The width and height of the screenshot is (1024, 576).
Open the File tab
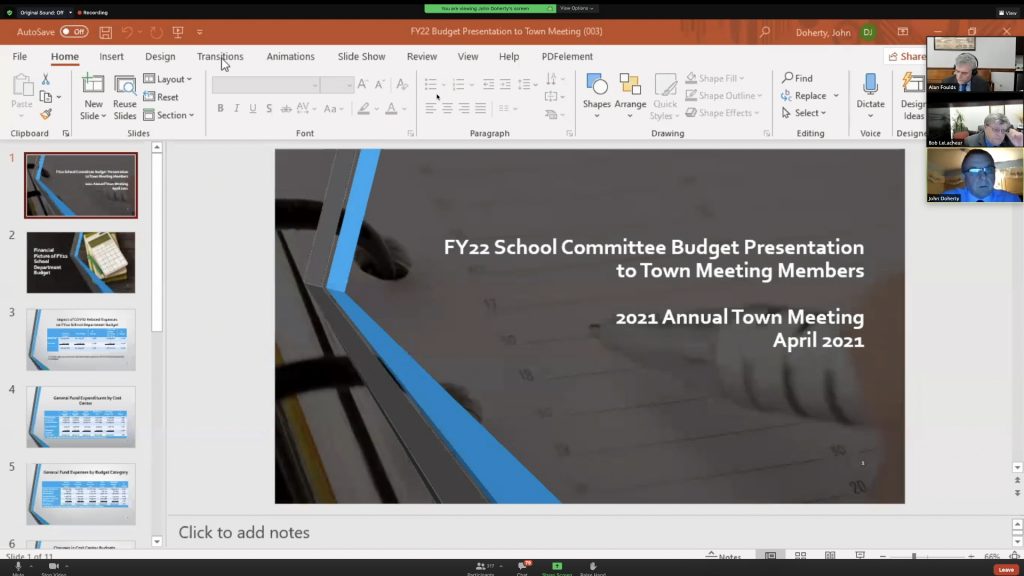point(20,57)
